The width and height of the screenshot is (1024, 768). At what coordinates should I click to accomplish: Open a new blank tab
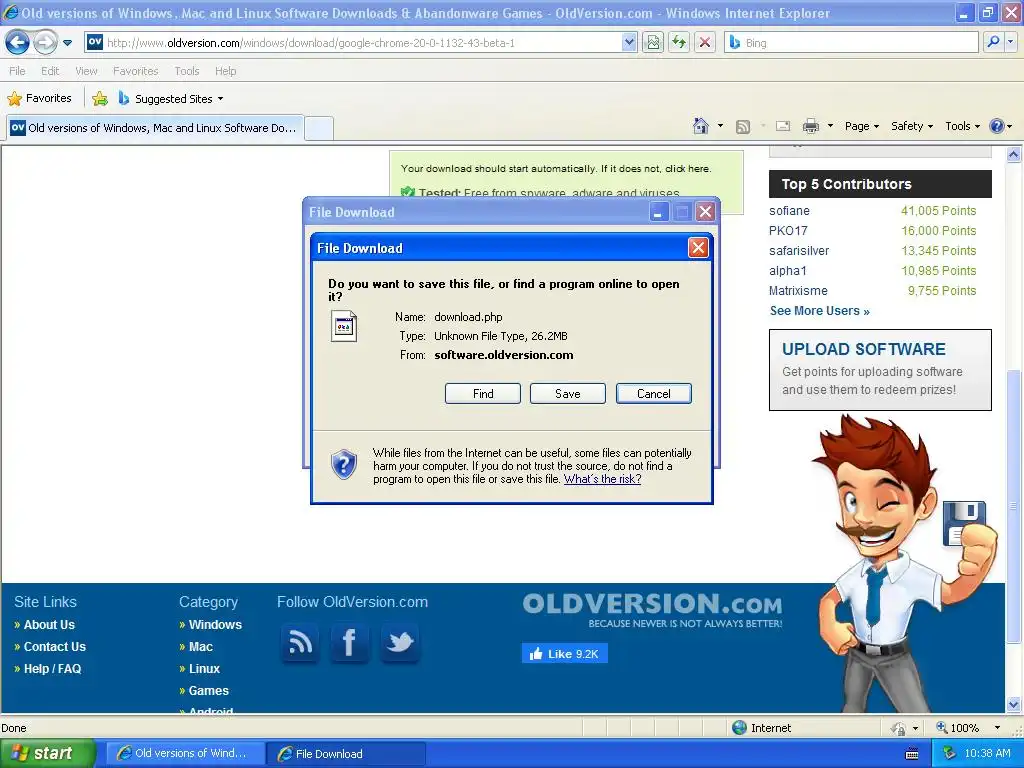click(x=319, y=128)
